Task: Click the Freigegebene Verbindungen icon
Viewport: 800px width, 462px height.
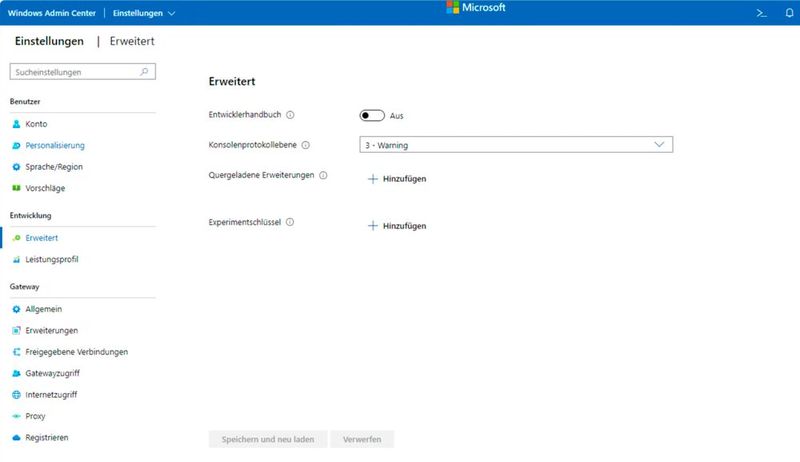Action: (16, 352)
